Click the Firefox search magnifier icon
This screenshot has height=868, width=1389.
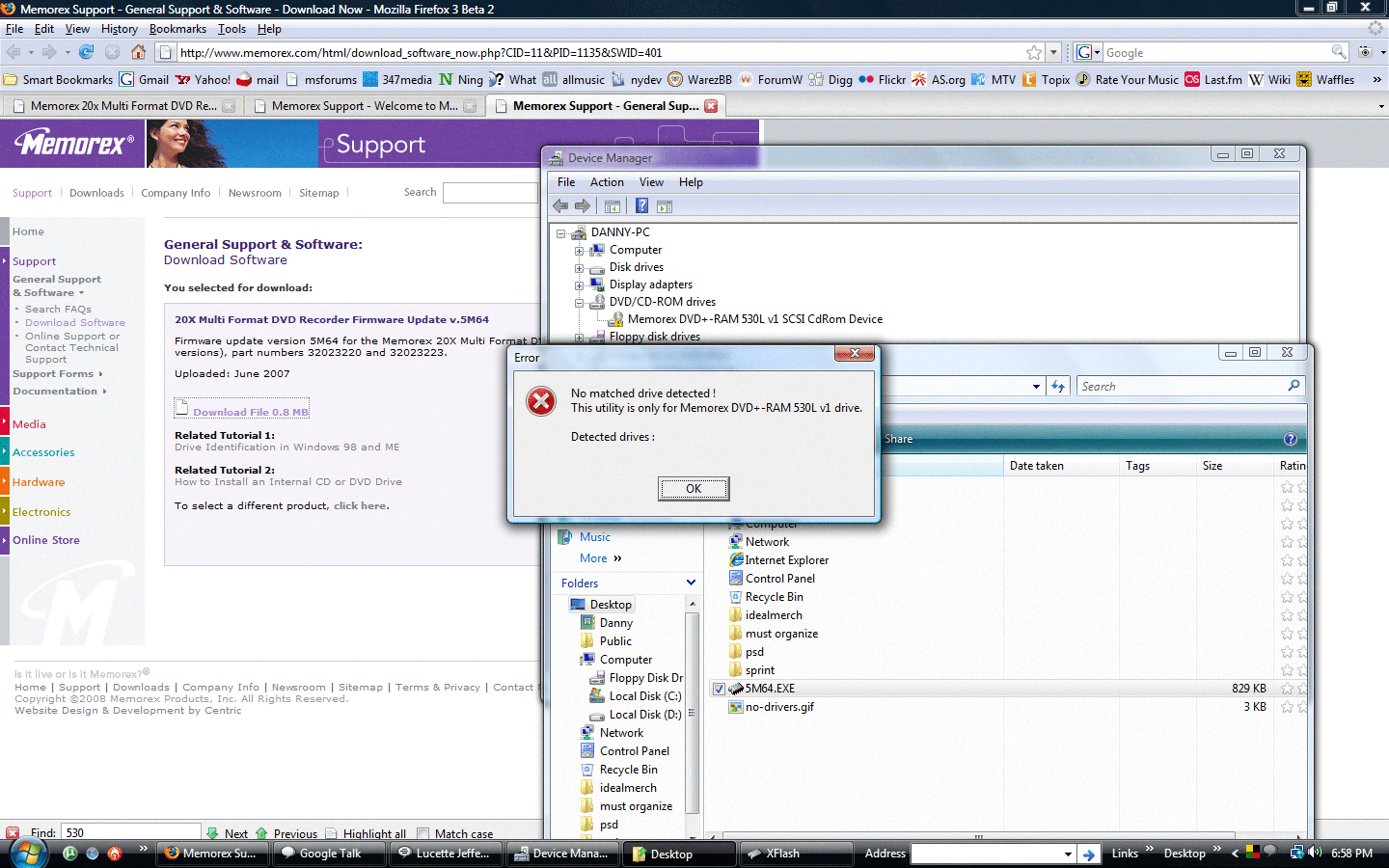click(1339, 52)
